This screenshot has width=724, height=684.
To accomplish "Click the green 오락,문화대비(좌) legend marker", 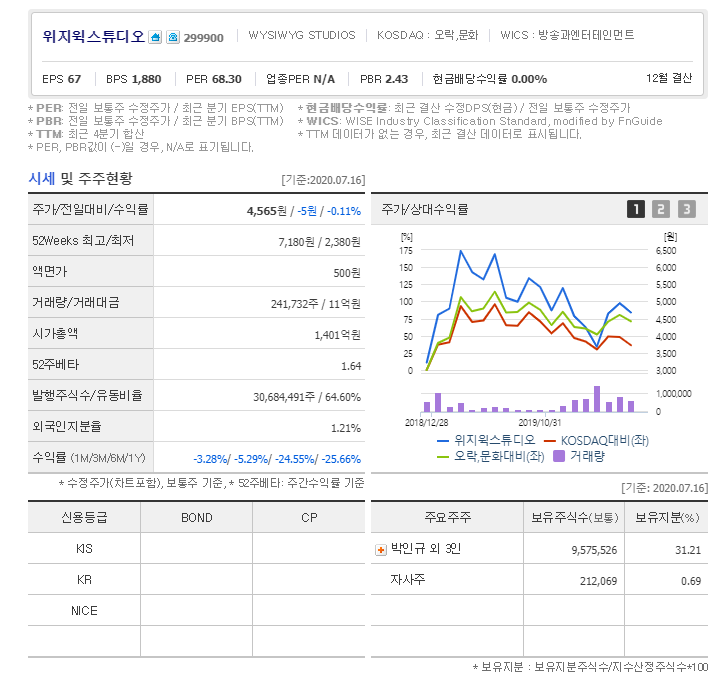I will coord(443,457).
